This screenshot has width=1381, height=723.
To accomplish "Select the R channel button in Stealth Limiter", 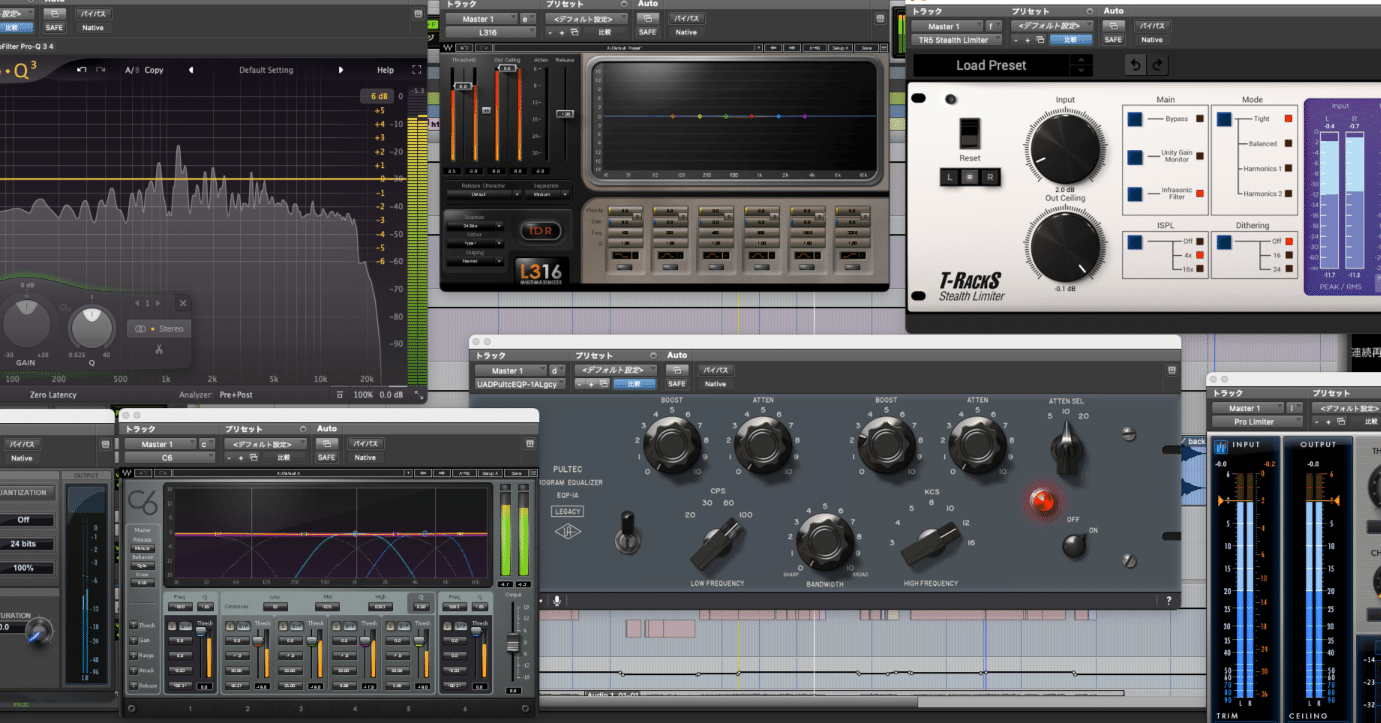I will click(990, 177).
